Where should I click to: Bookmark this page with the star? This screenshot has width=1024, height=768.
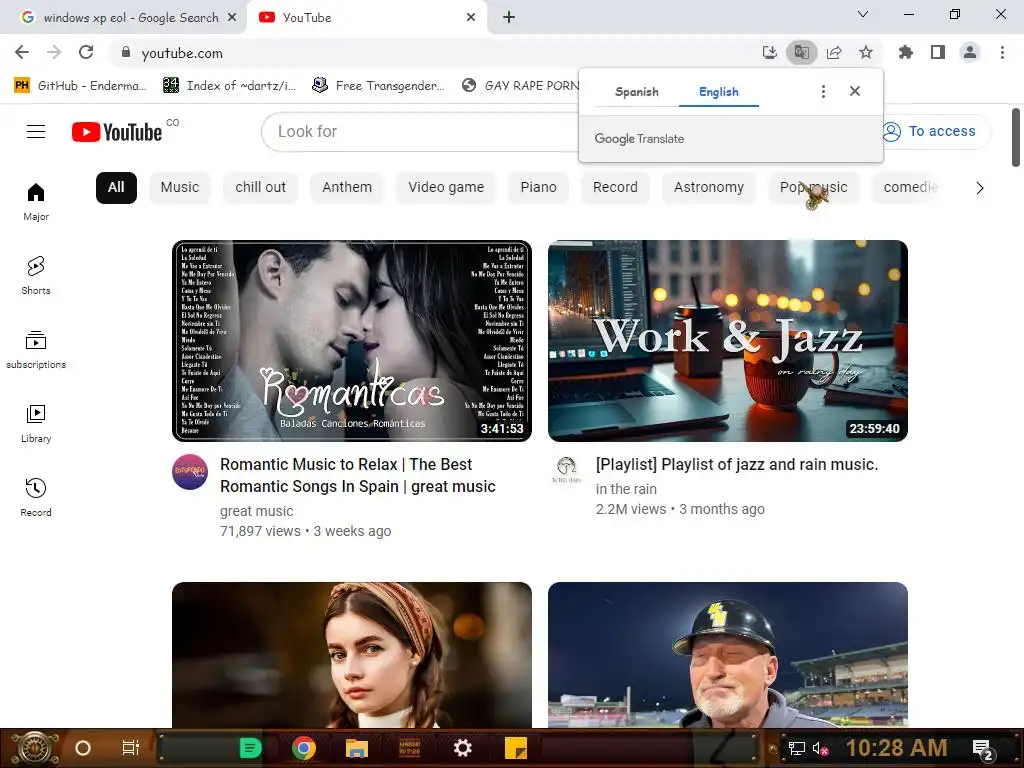pos(866,52)
